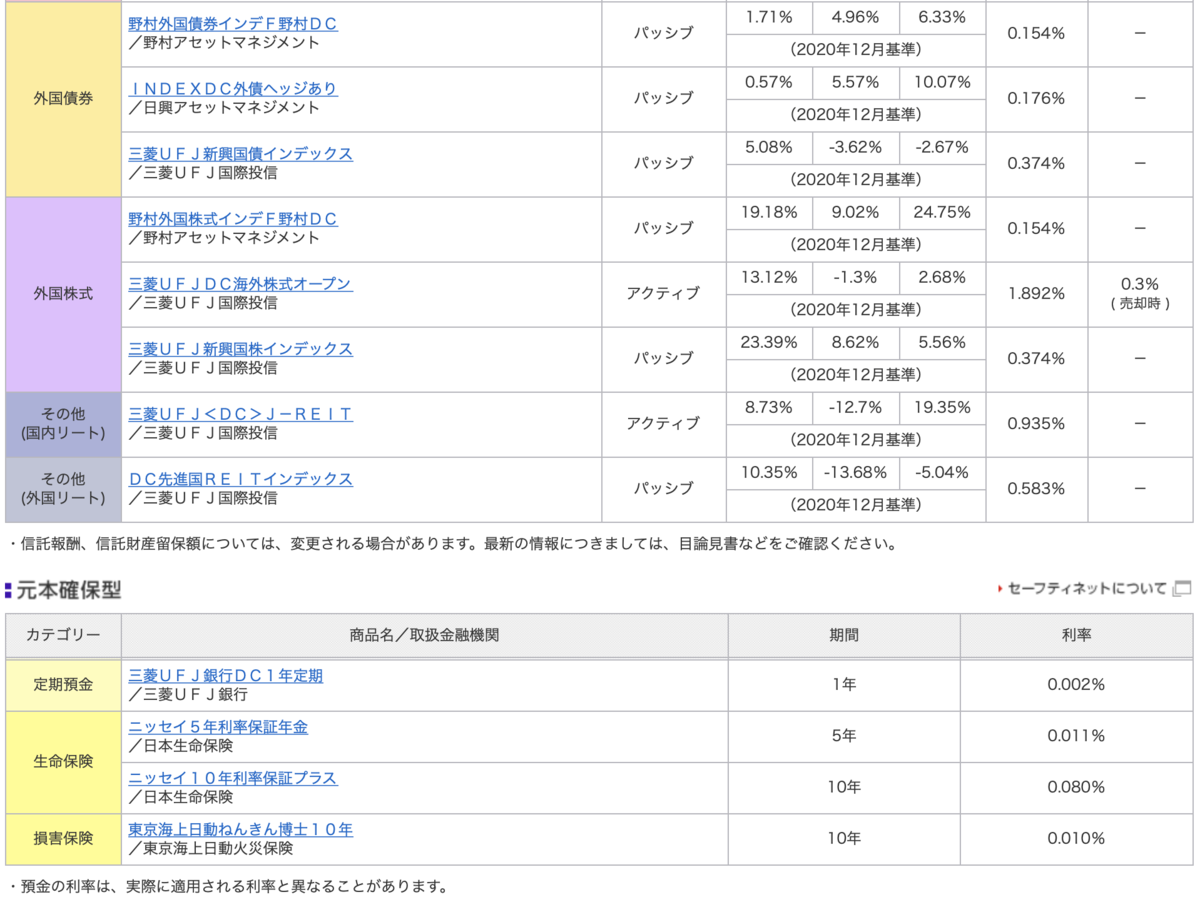The width and height of the screenshot is (1200, 902).
Task: Click 商品名/取扱金融機関 column header
Action: 425,634
